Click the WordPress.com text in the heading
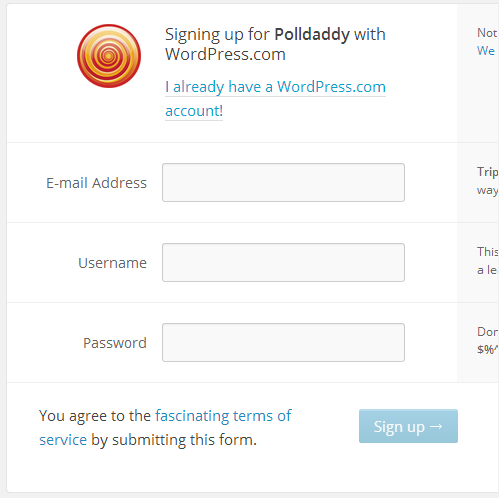The image size is (499, 498). (225, 54)
